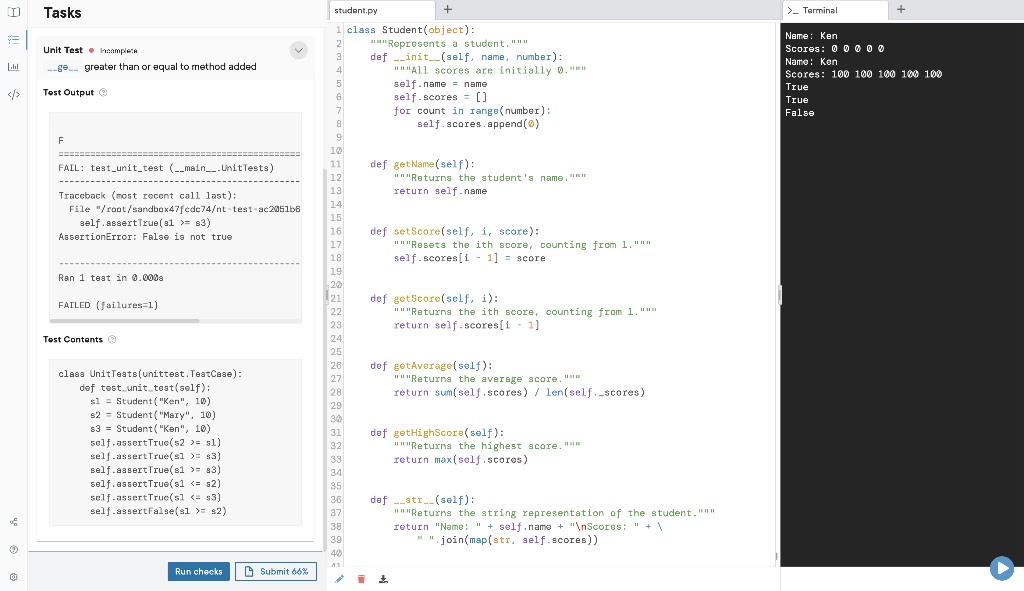This screenshot has width=1024, height=591.
Task: Click 'FAILED (failures=1)' output line
Action: [108, 305]
